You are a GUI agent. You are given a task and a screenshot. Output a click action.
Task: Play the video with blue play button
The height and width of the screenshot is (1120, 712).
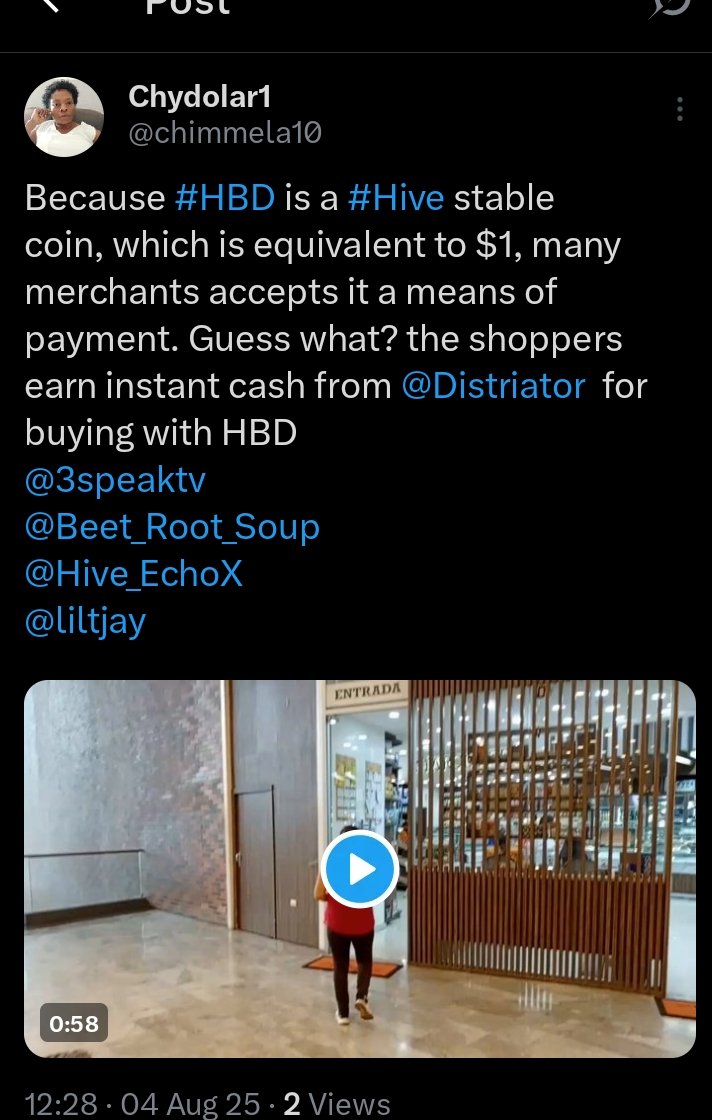coord(359,869)
